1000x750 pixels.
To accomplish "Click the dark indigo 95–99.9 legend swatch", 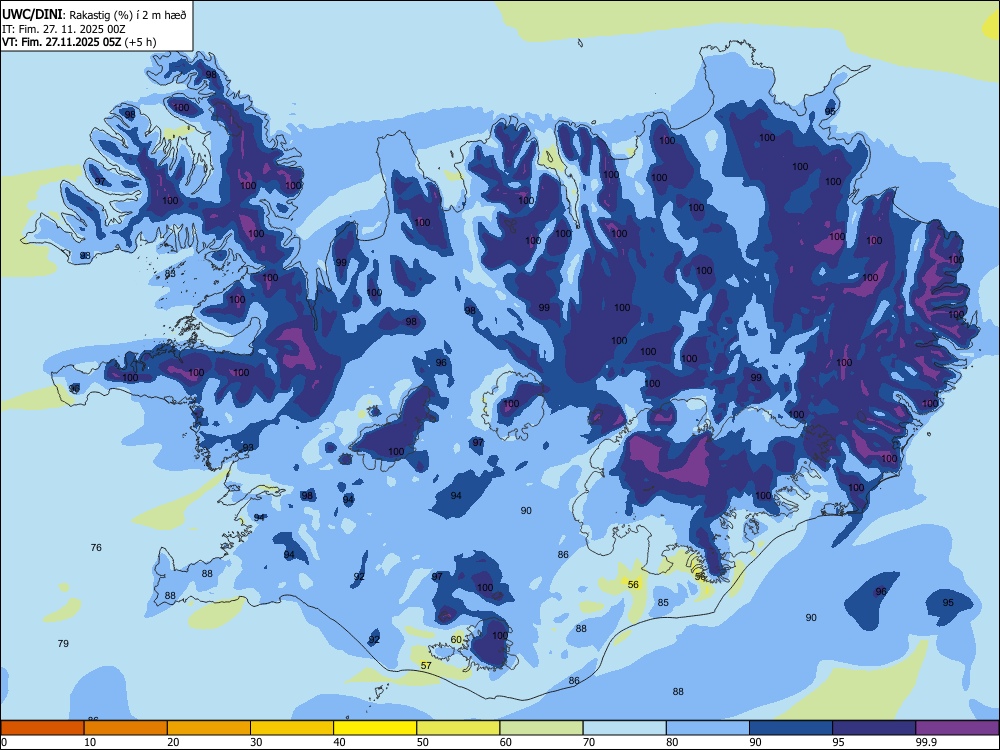I will tap(874, 728).
